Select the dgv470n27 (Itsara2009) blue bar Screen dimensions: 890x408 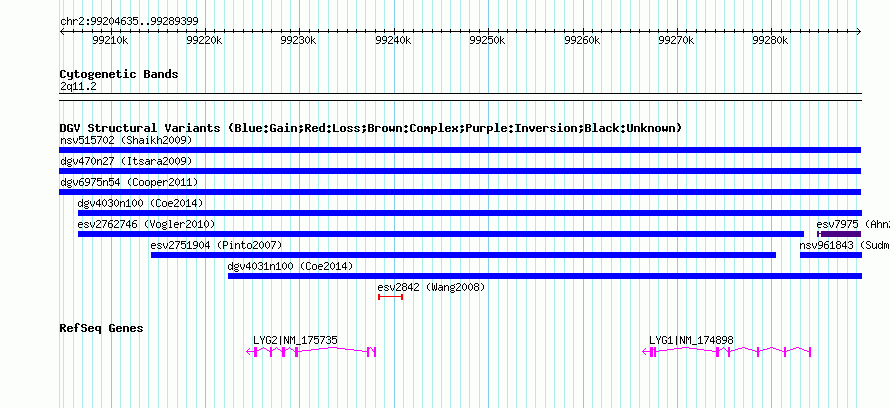pos(460,171)
